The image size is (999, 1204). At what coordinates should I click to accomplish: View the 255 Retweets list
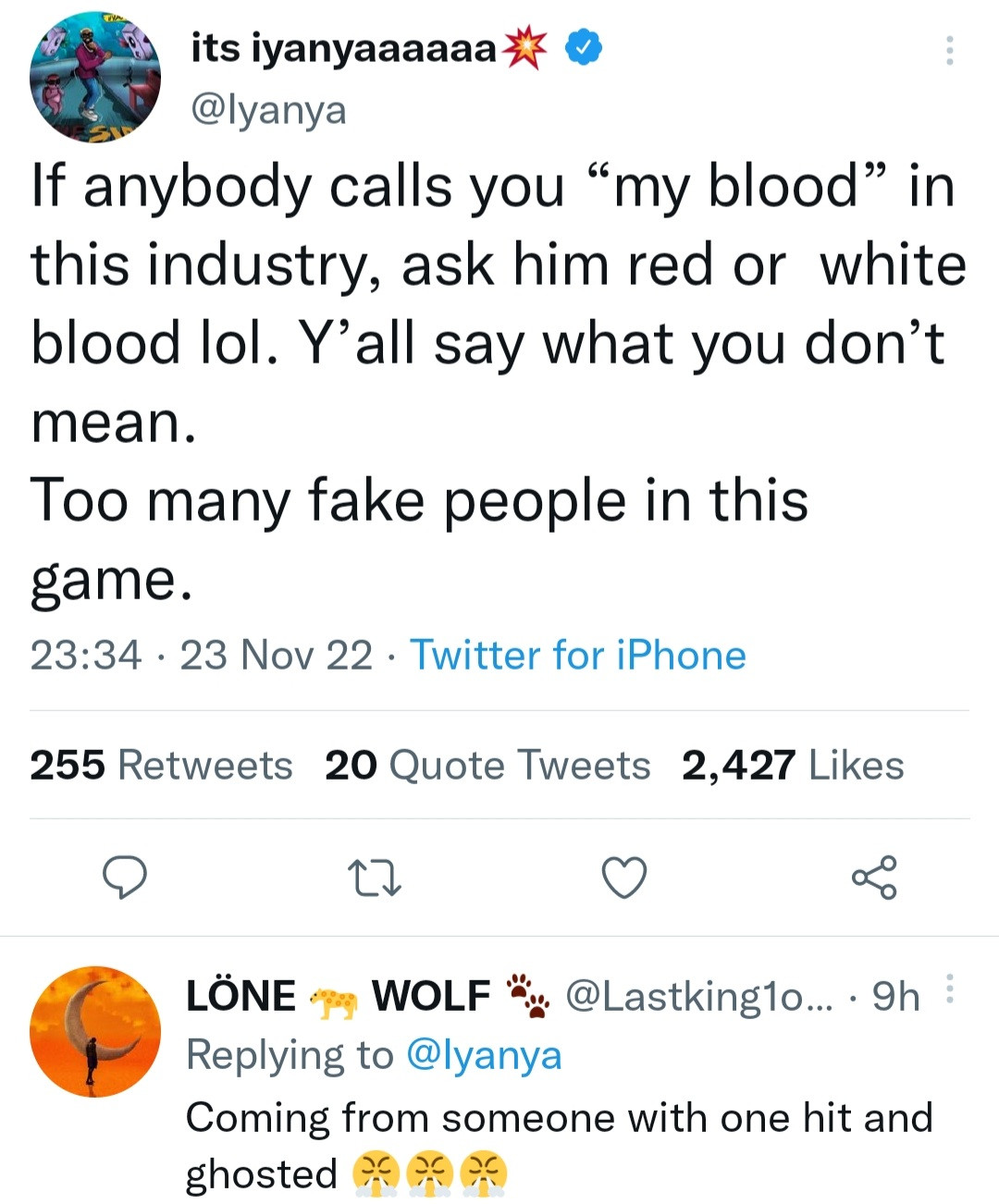point(161,765)
